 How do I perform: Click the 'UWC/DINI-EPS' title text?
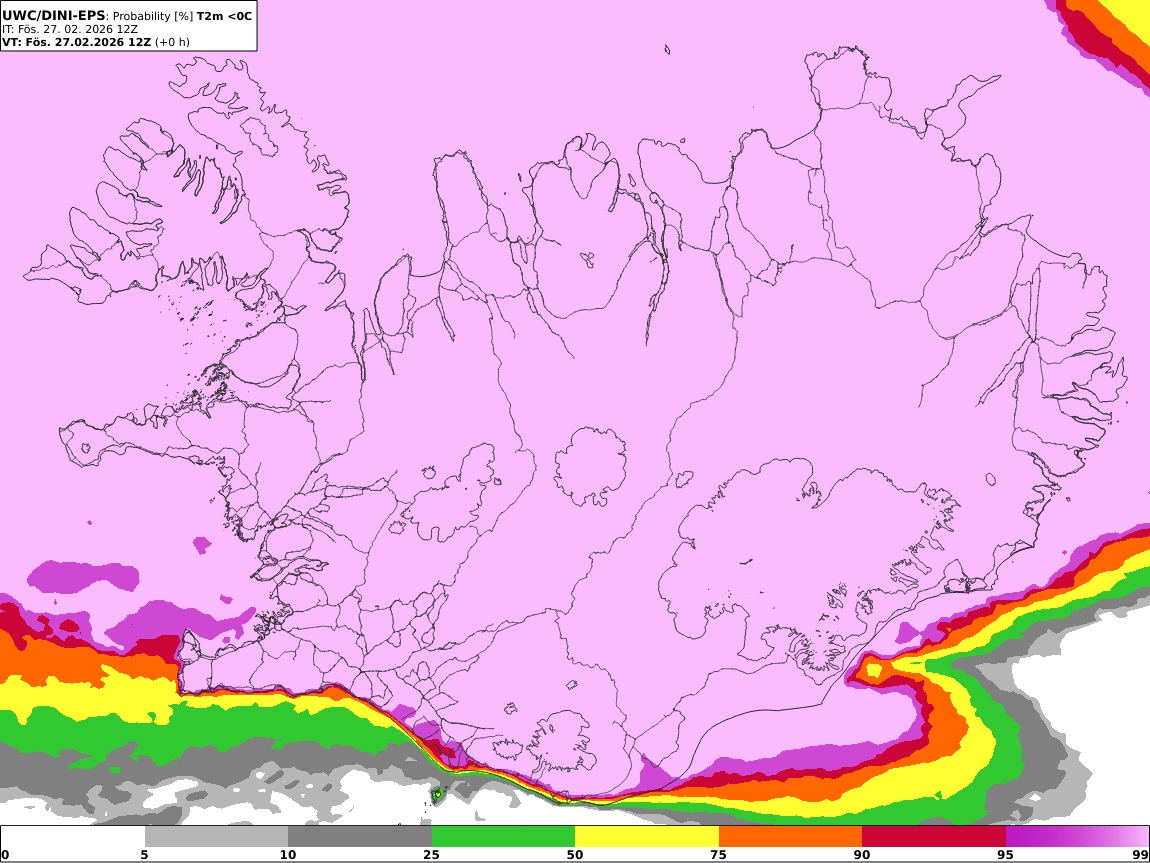point(54,15)
